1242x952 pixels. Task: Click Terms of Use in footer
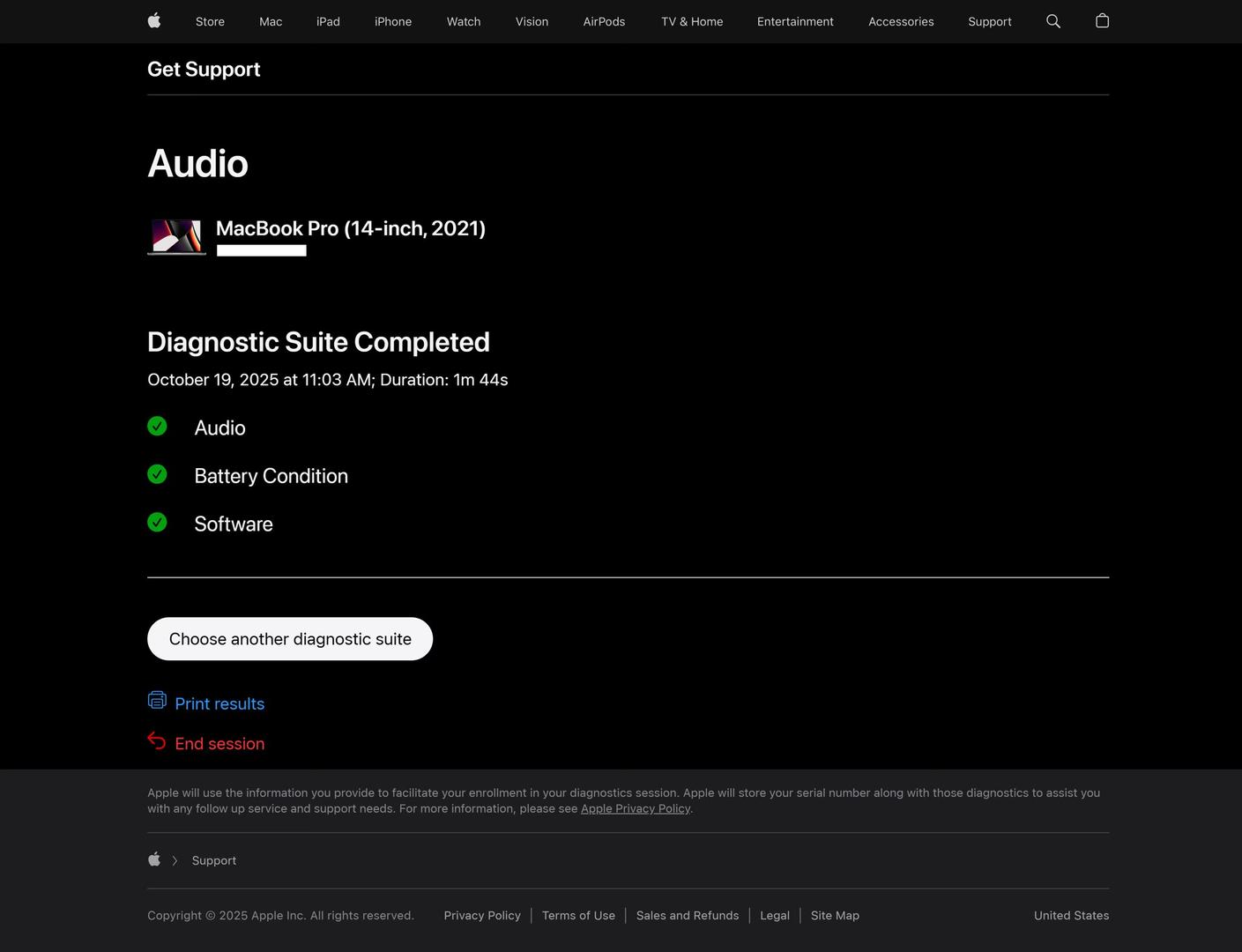tap(578, 915)
